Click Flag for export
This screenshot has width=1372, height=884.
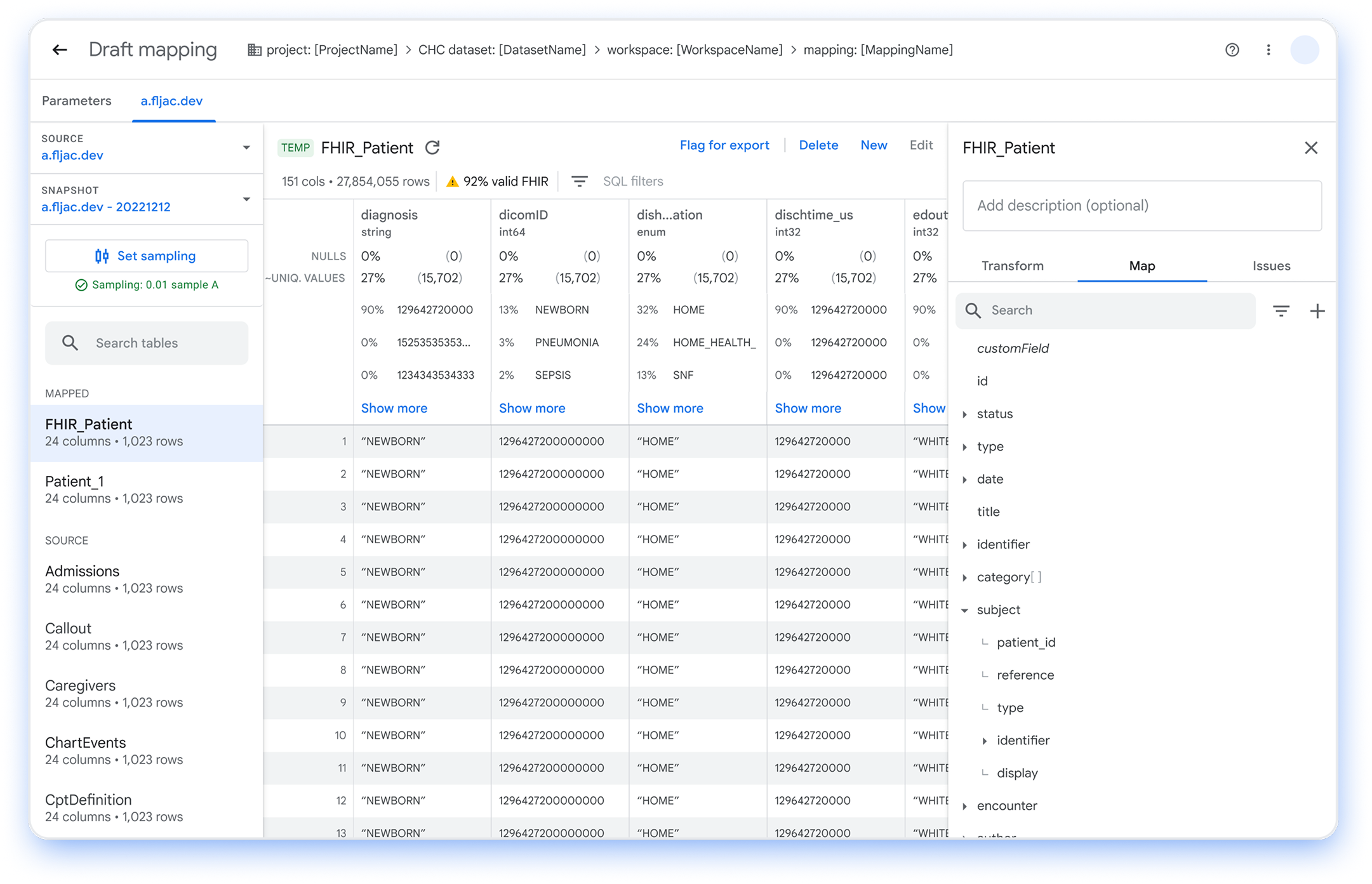coord(724,145)
